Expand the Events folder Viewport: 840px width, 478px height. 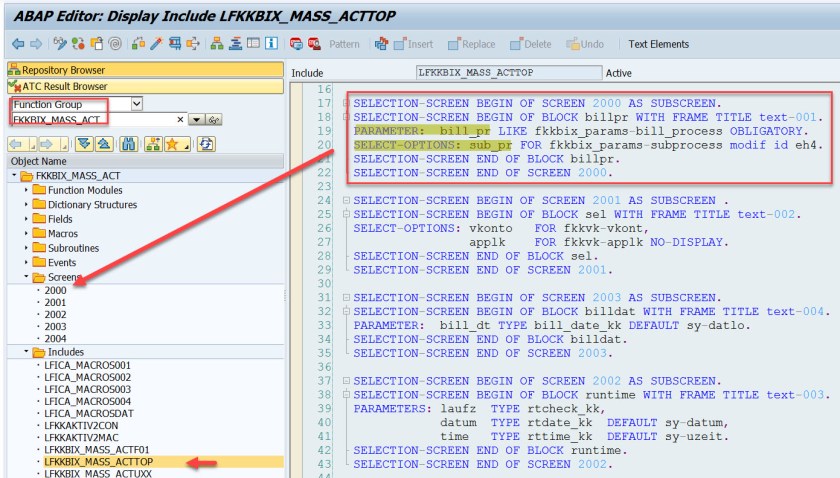pyautogui.click(x=26, y=263)
